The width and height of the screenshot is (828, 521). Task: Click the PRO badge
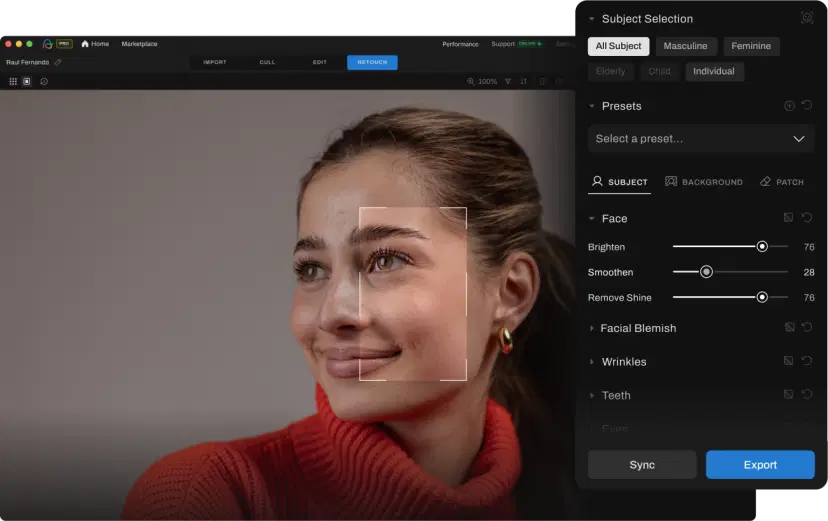pyautogui.click(x=64, y=44)
